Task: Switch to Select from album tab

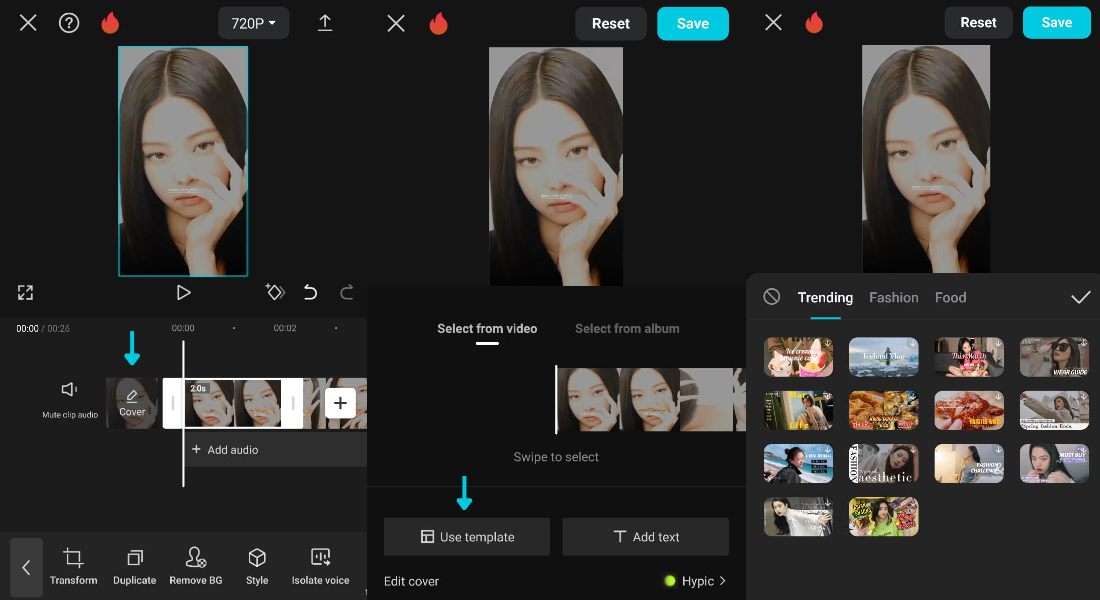Action: (x=627, y=328)
